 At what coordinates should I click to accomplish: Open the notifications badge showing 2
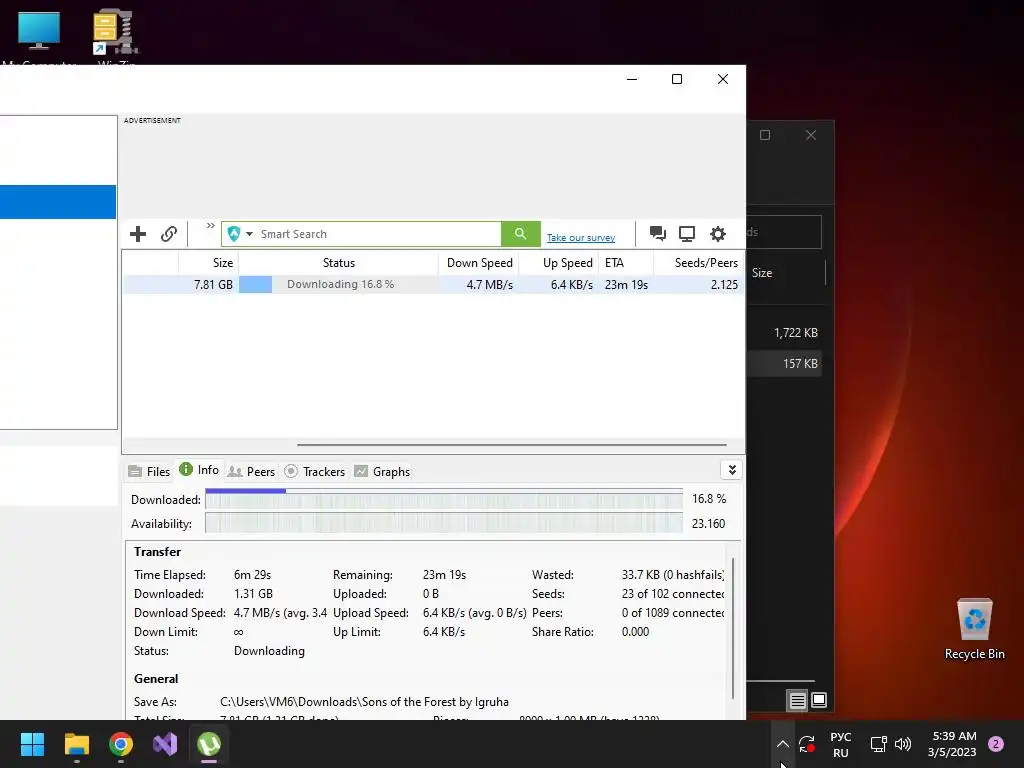pos(996,744)
